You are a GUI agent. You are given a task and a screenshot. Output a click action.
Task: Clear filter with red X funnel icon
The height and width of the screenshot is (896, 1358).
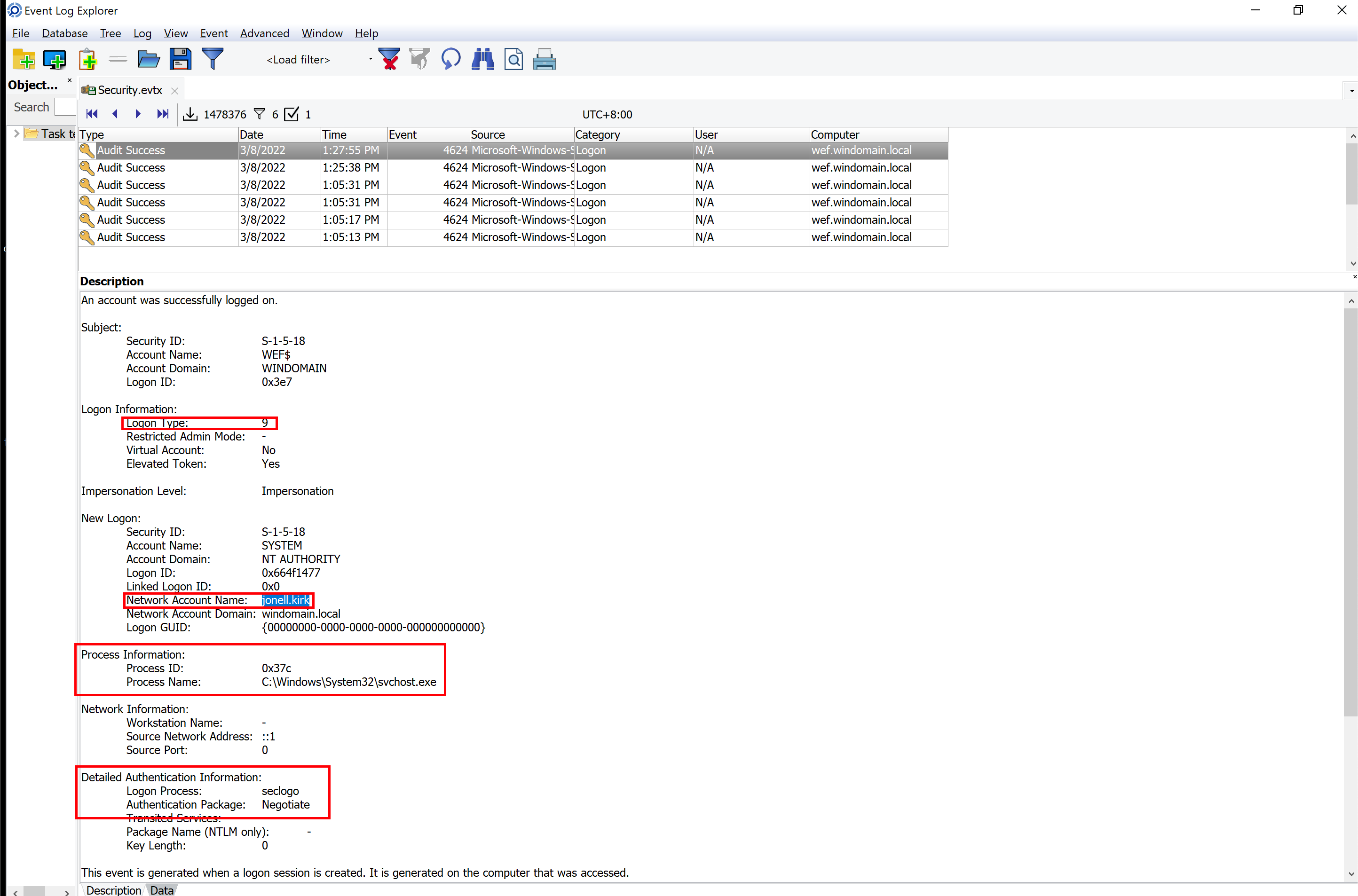pyautogui.click(x=389, y=59)
